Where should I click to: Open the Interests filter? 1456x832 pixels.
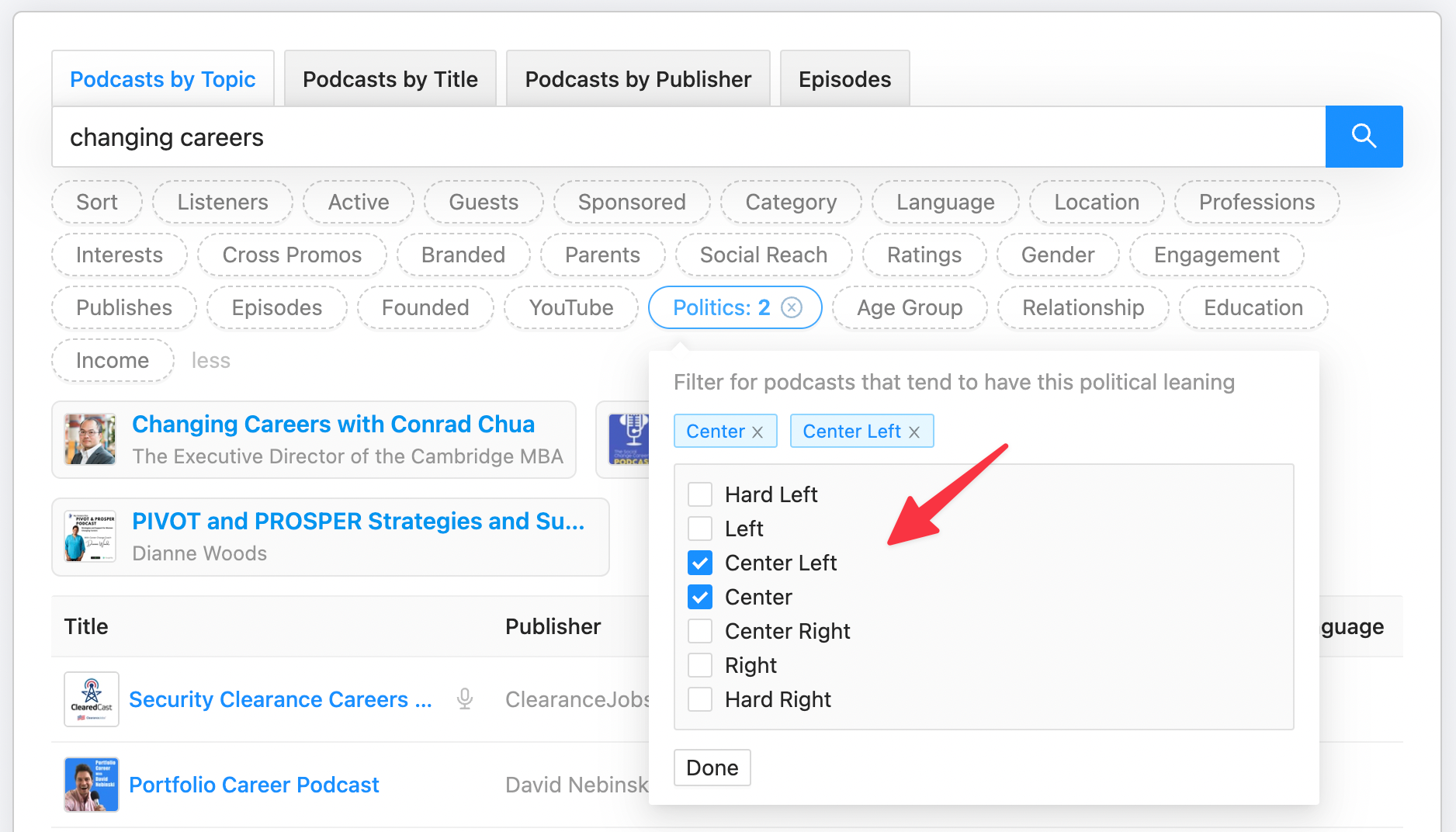coord(120,255)
